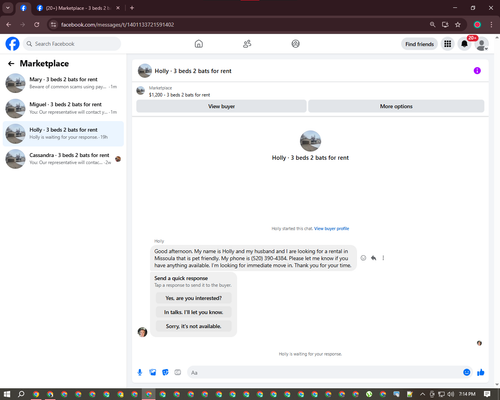
Task: Click the voice clip microphone icon
Action: click(140, 372)
